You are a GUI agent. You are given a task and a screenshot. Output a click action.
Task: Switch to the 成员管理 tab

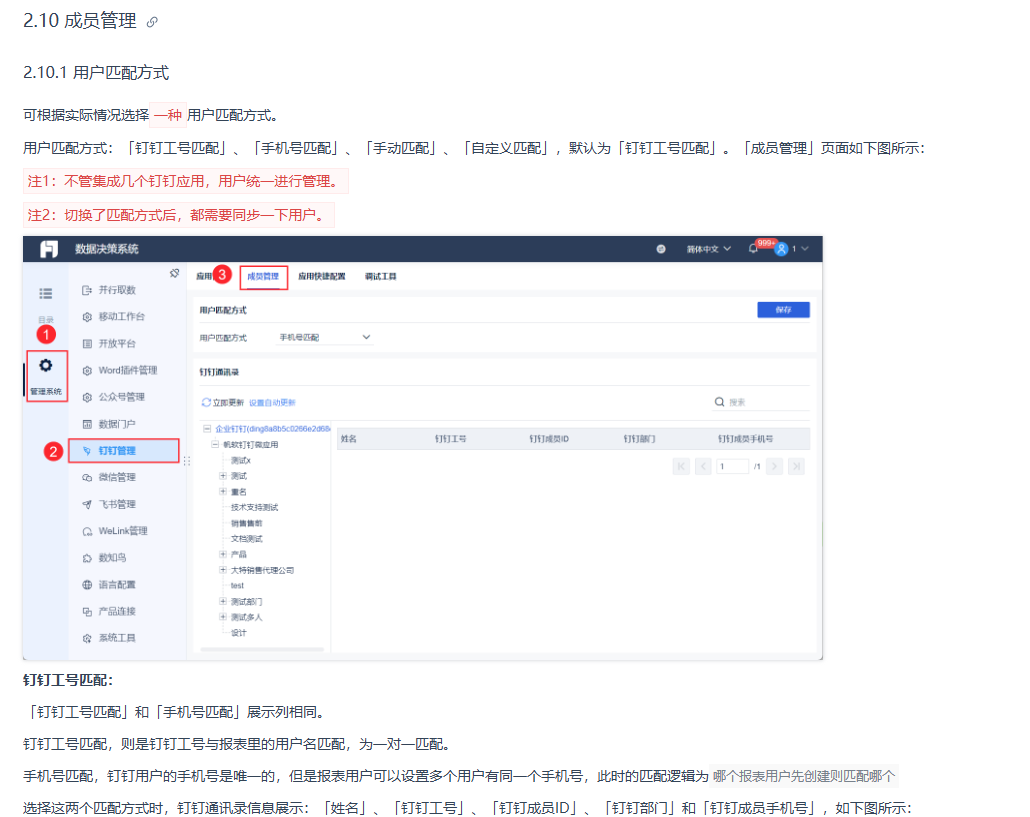tap(263, 276)
